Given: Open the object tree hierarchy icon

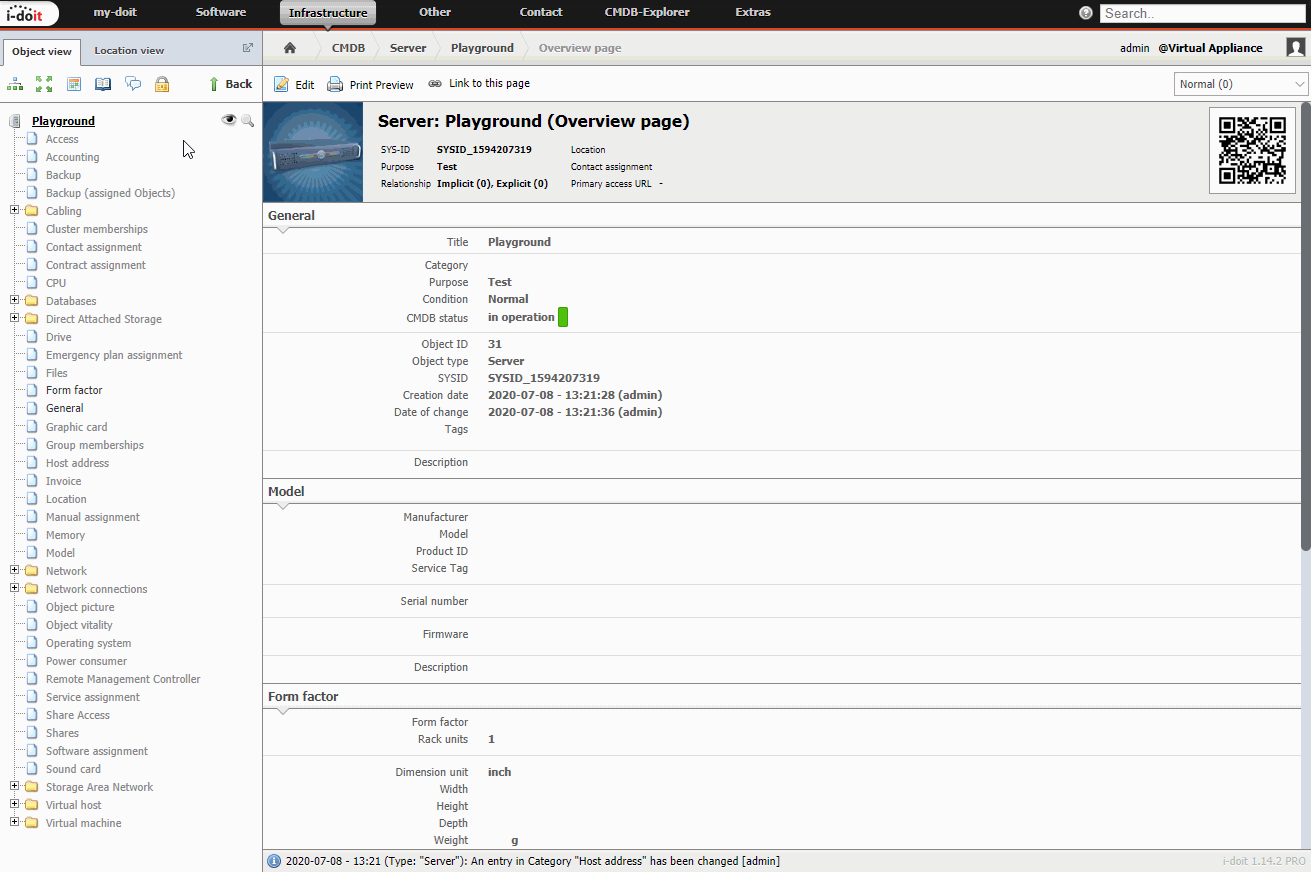Looking at the screenshot, I should (x=14, y=84).
